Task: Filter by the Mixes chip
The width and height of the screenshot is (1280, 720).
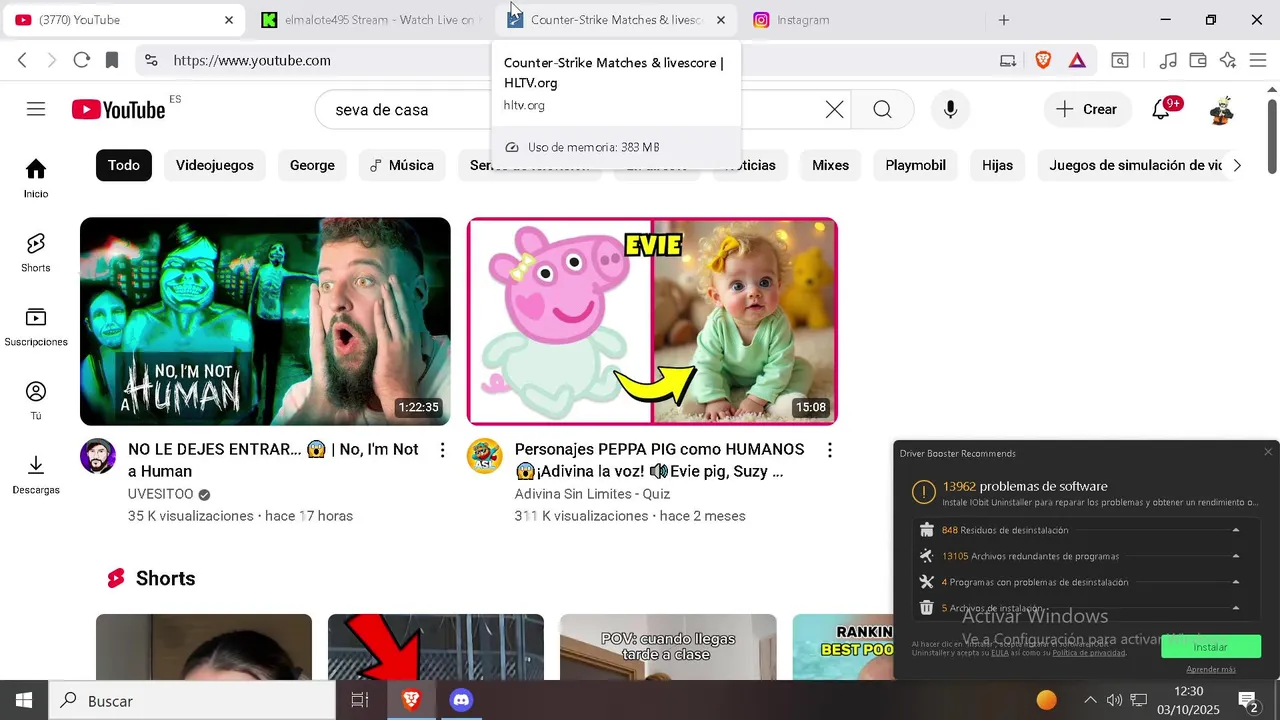Action: (x=830, y=165)
